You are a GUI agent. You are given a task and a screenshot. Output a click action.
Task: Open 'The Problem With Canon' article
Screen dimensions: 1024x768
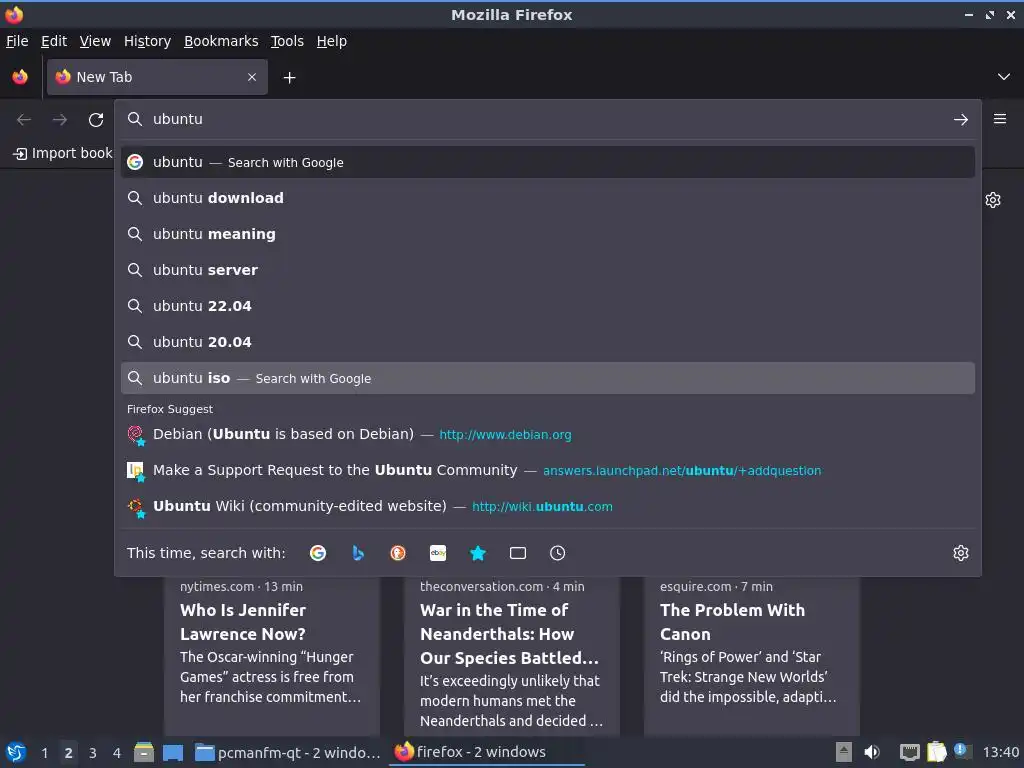pyautogui.click(x=752, y=655)
